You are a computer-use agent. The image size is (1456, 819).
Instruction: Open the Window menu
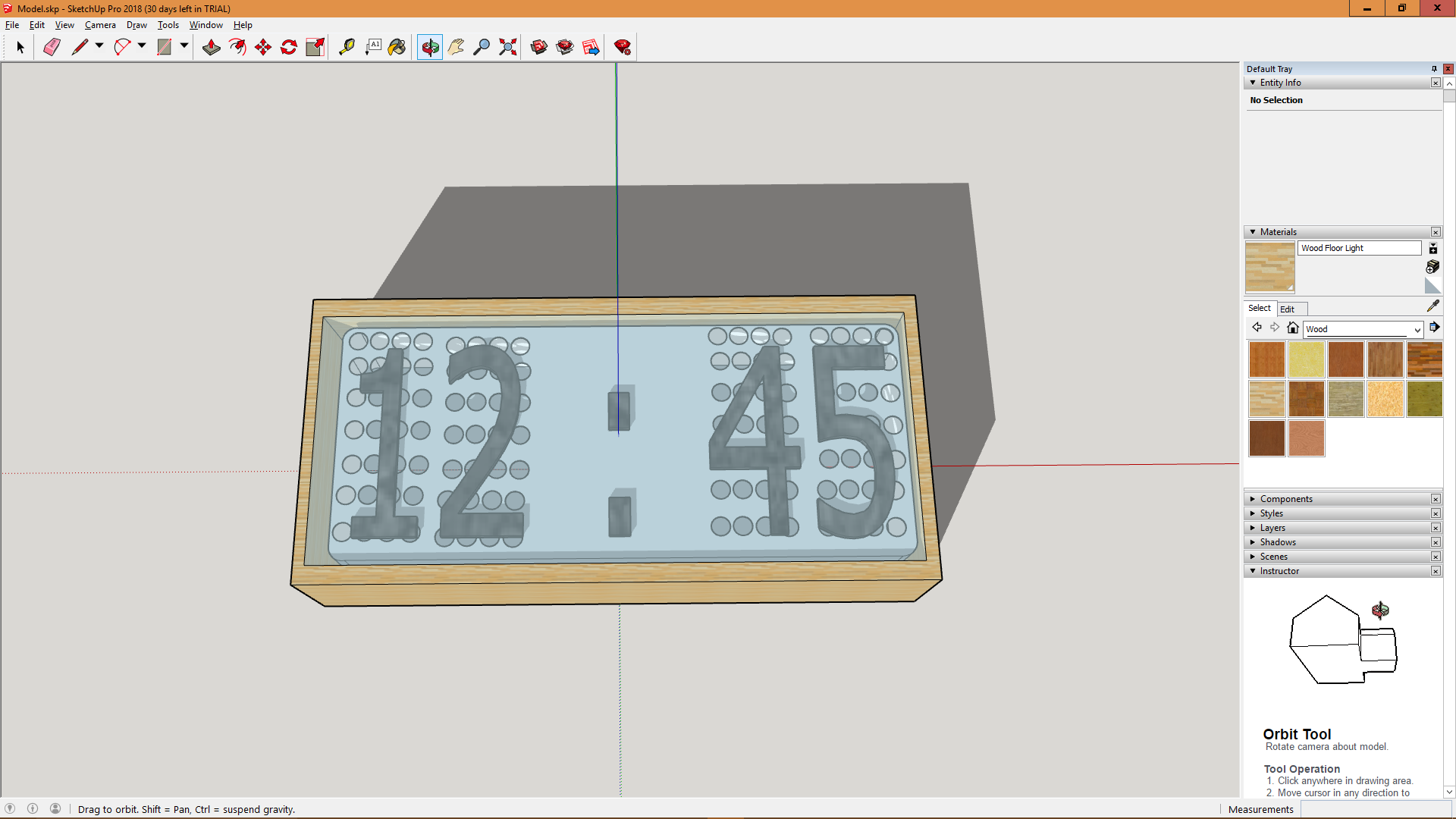point(206,25)
